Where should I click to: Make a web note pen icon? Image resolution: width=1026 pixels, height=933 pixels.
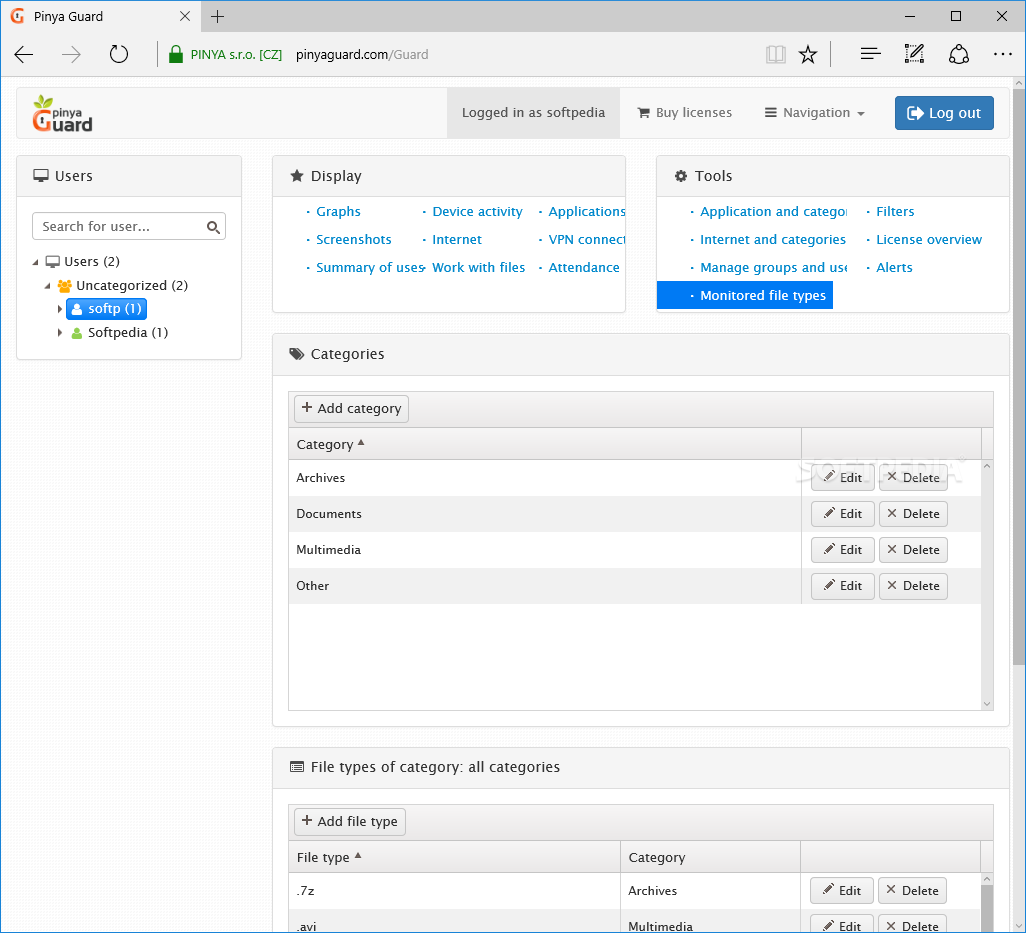(914, 54)
